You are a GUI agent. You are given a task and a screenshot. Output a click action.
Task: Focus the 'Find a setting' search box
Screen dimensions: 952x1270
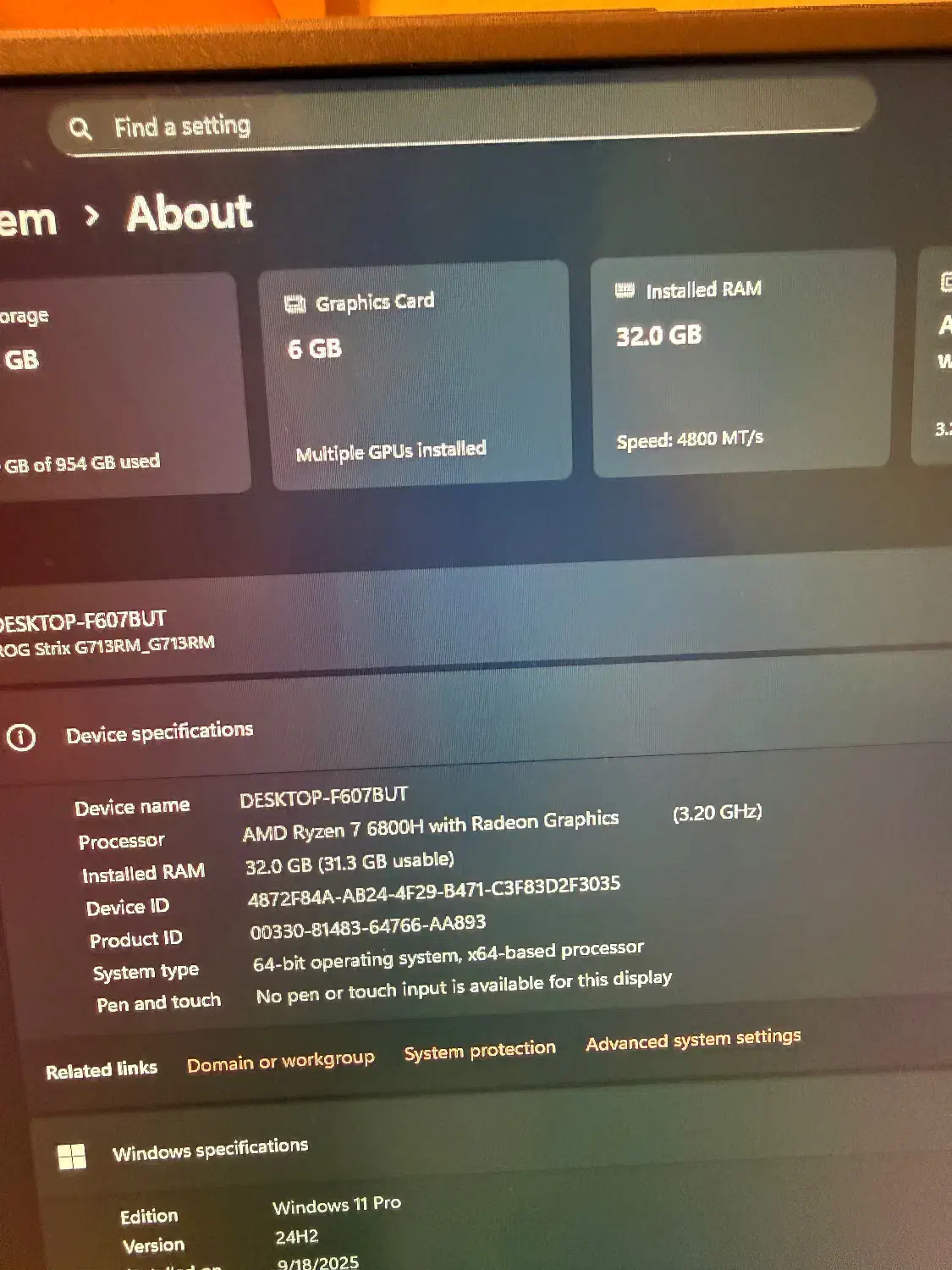tap(461, 117)
